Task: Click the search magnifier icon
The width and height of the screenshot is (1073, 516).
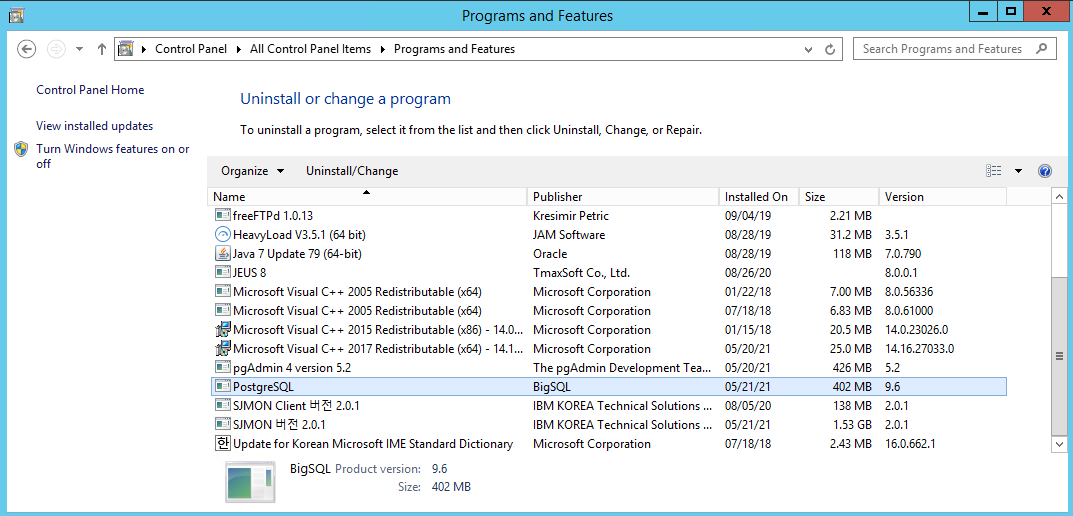Action: coord(1042,49)
